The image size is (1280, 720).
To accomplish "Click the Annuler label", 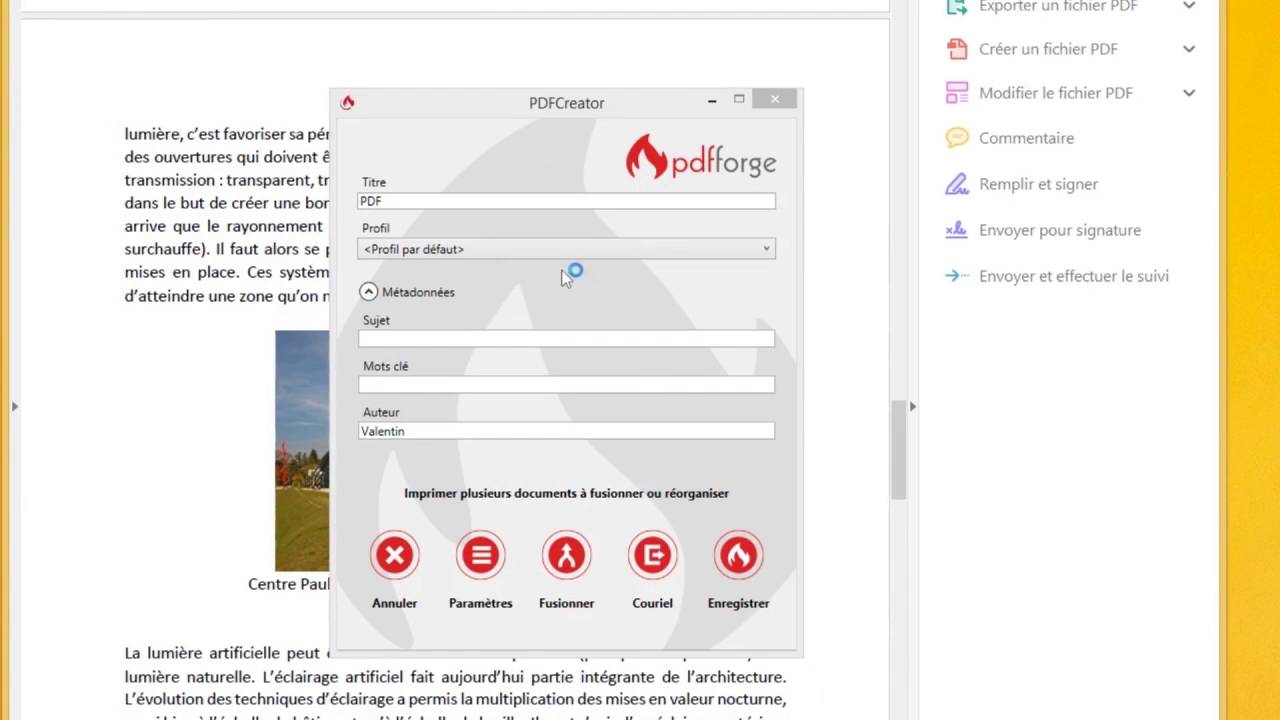I will click(x=394, y=603).
